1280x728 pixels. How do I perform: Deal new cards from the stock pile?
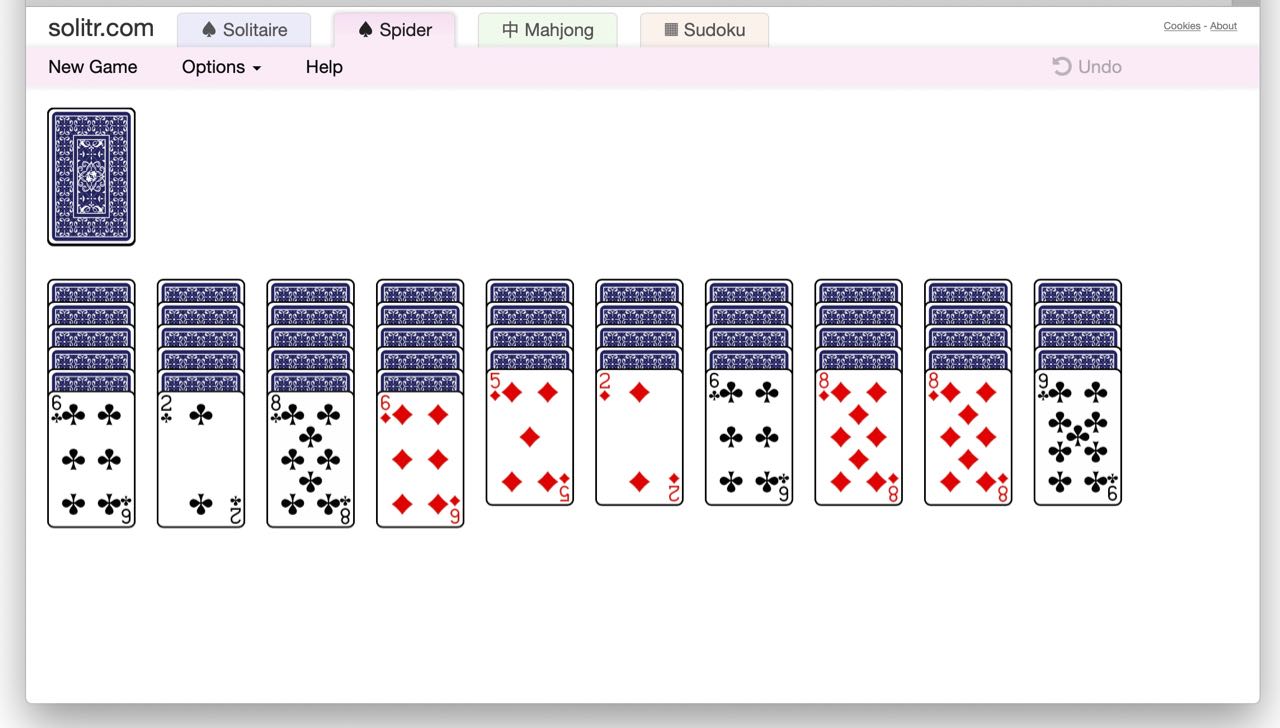tap(91, 176)
